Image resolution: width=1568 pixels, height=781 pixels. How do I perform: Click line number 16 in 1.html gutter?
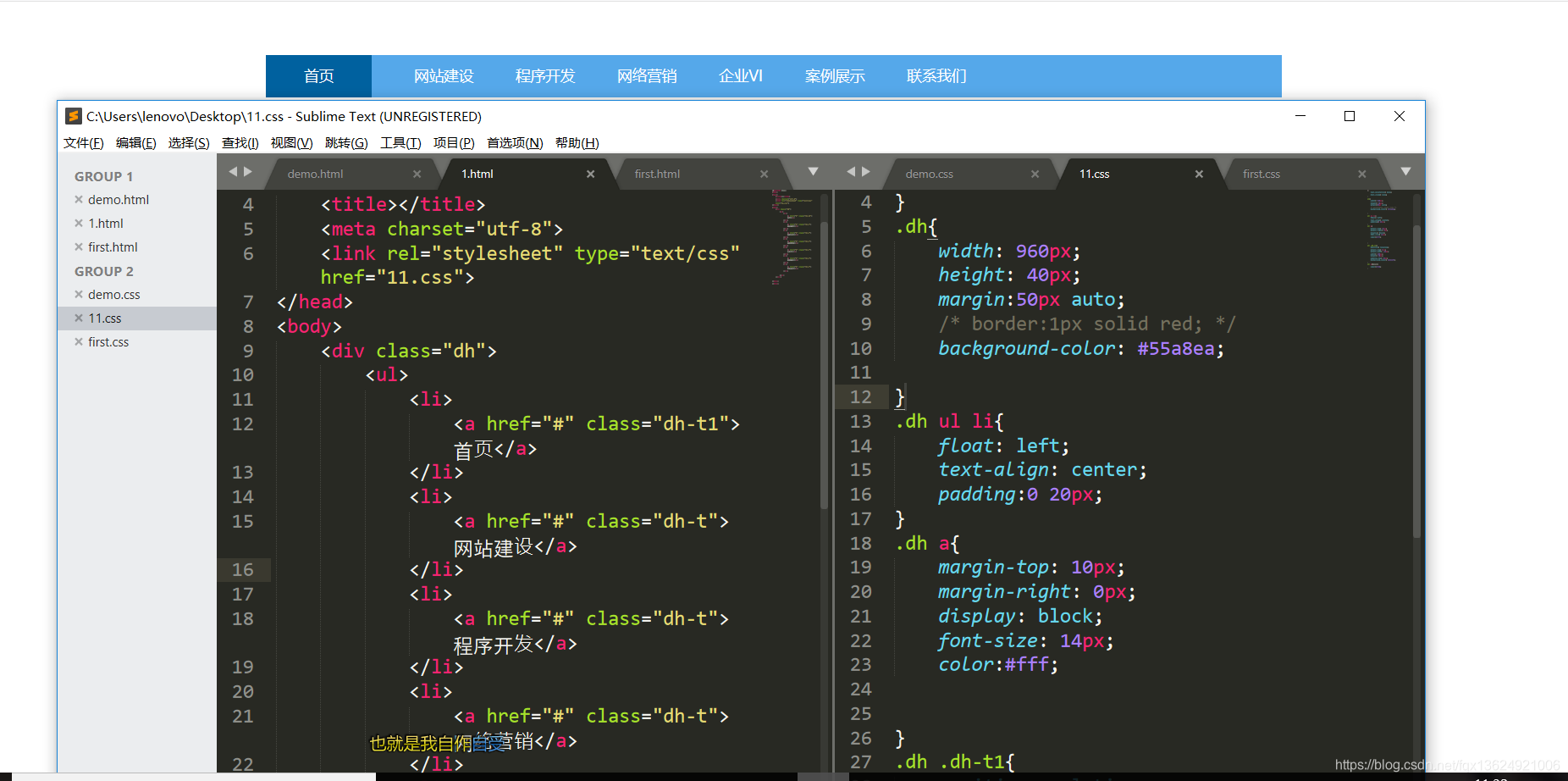243,570
